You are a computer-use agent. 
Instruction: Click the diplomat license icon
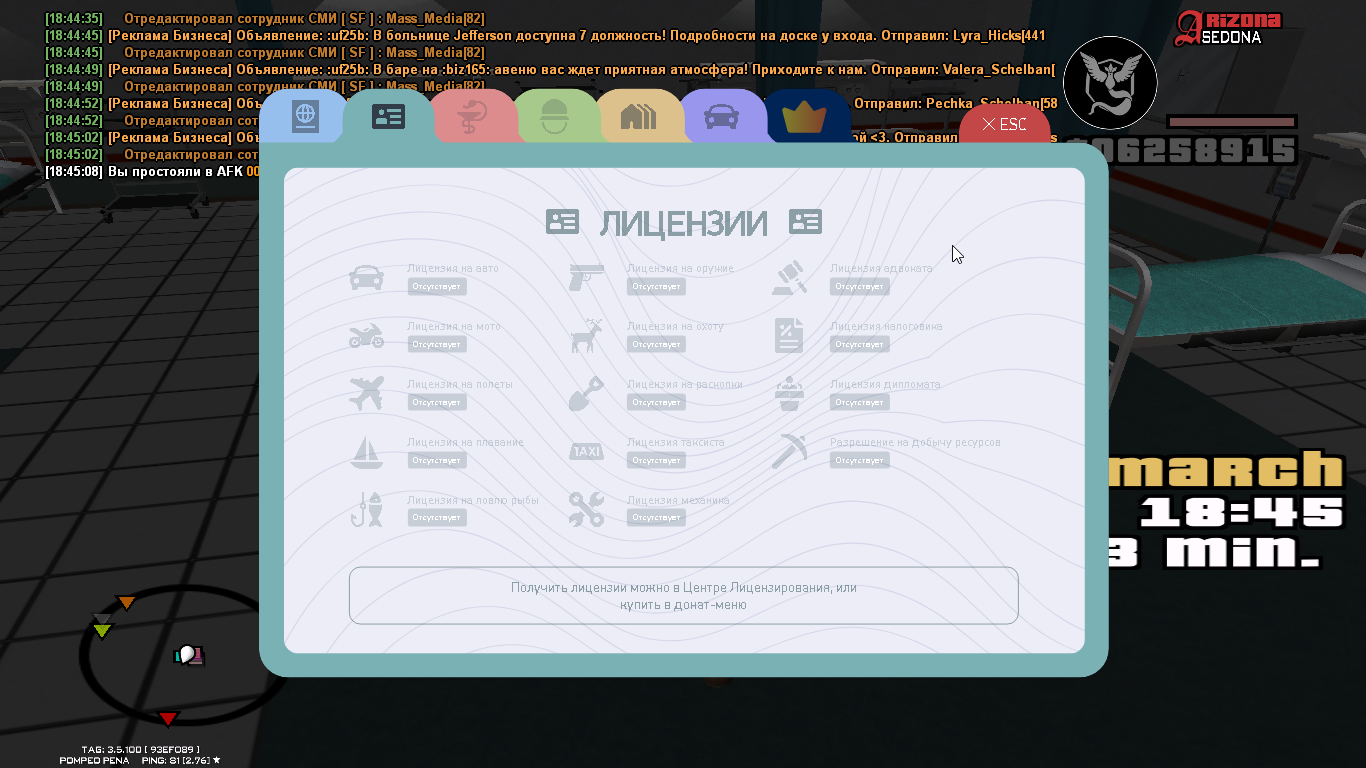pyautogui.click(x=790, y=394)
